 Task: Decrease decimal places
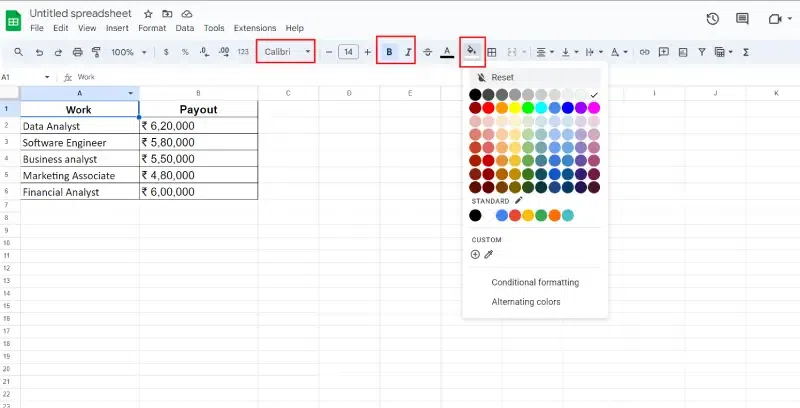tap(204, 52)
